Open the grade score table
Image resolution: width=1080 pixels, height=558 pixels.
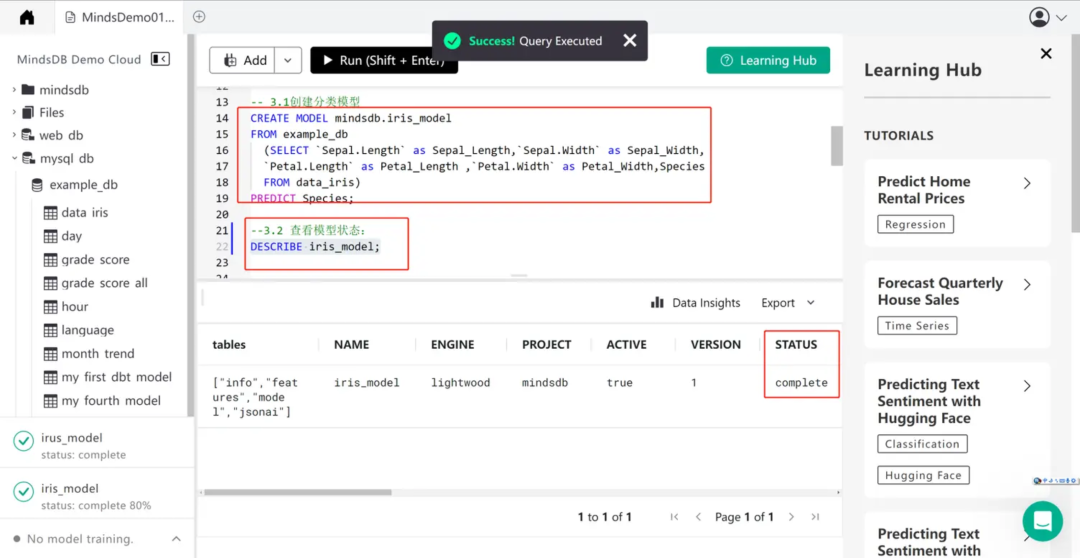coord(95,260)
